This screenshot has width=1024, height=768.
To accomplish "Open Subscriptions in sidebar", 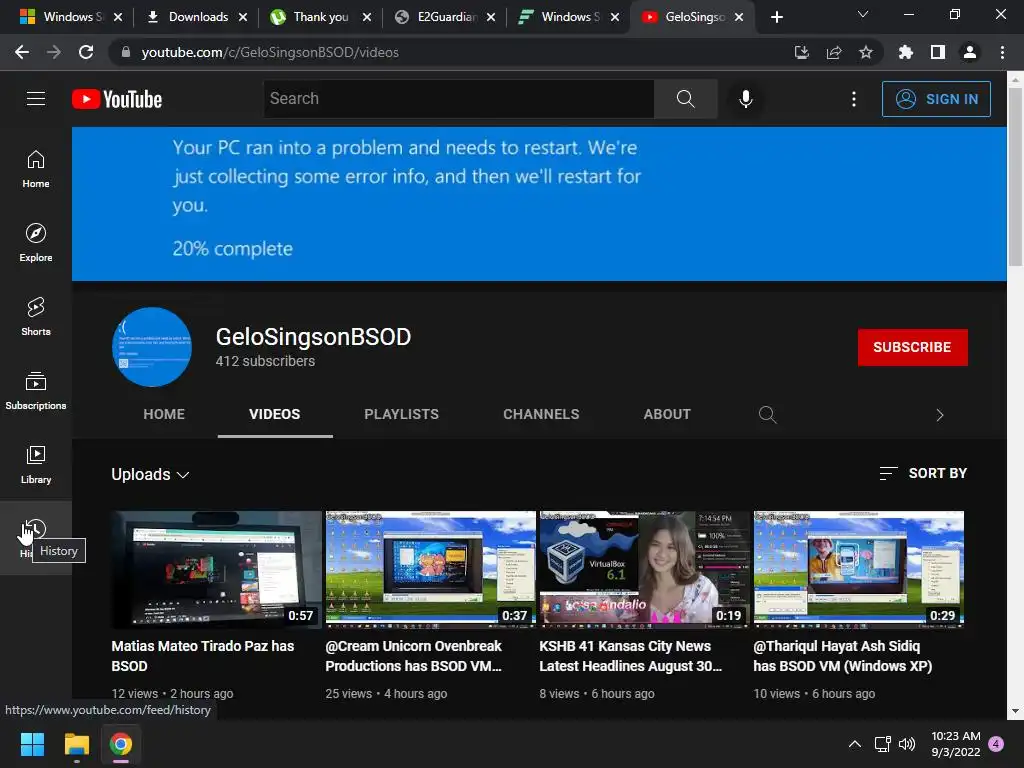I will 36,390.
